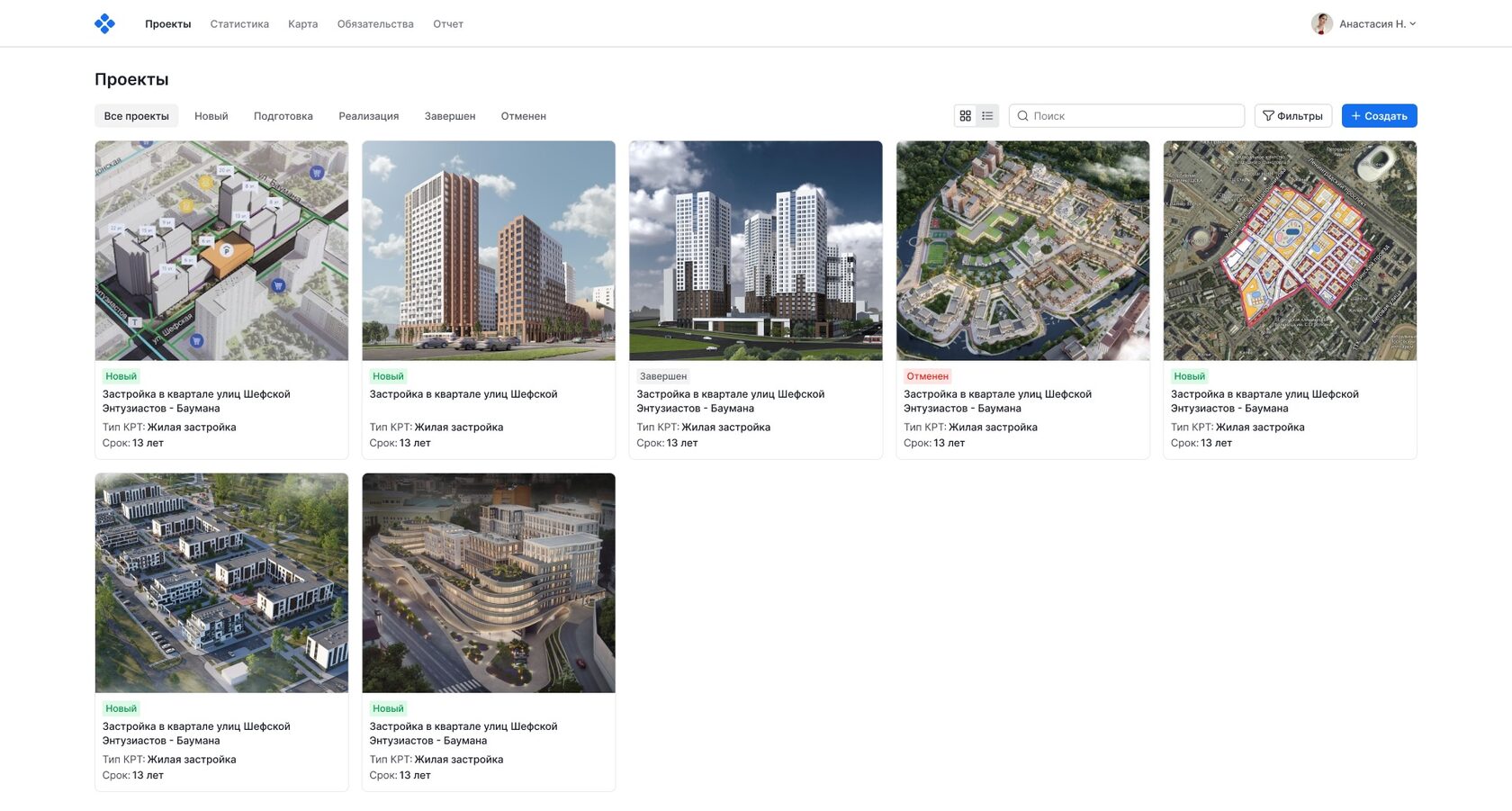Click the search magnifier icon
Viewport: 1512px width, 811px height.
(x=1022, y=116)
